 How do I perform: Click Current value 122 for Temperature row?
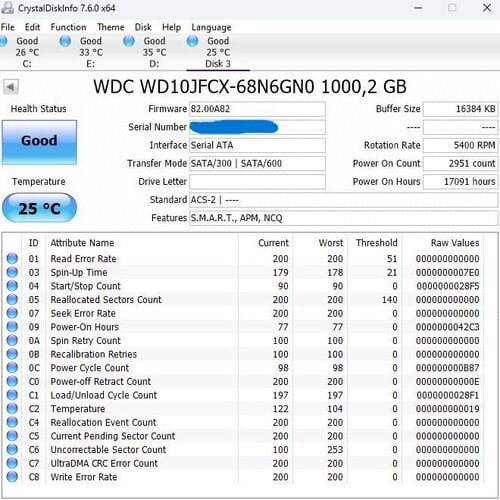(280, 409)
